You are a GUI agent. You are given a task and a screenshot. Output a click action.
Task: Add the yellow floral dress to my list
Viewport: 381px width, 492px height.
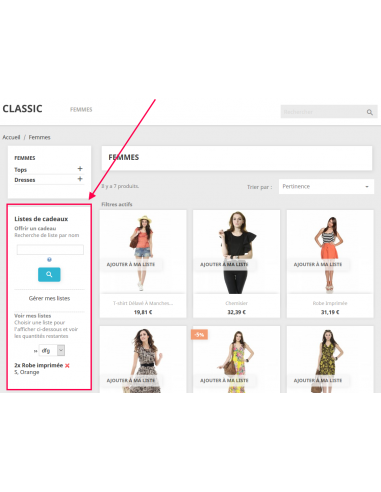(x=318, y=380)
